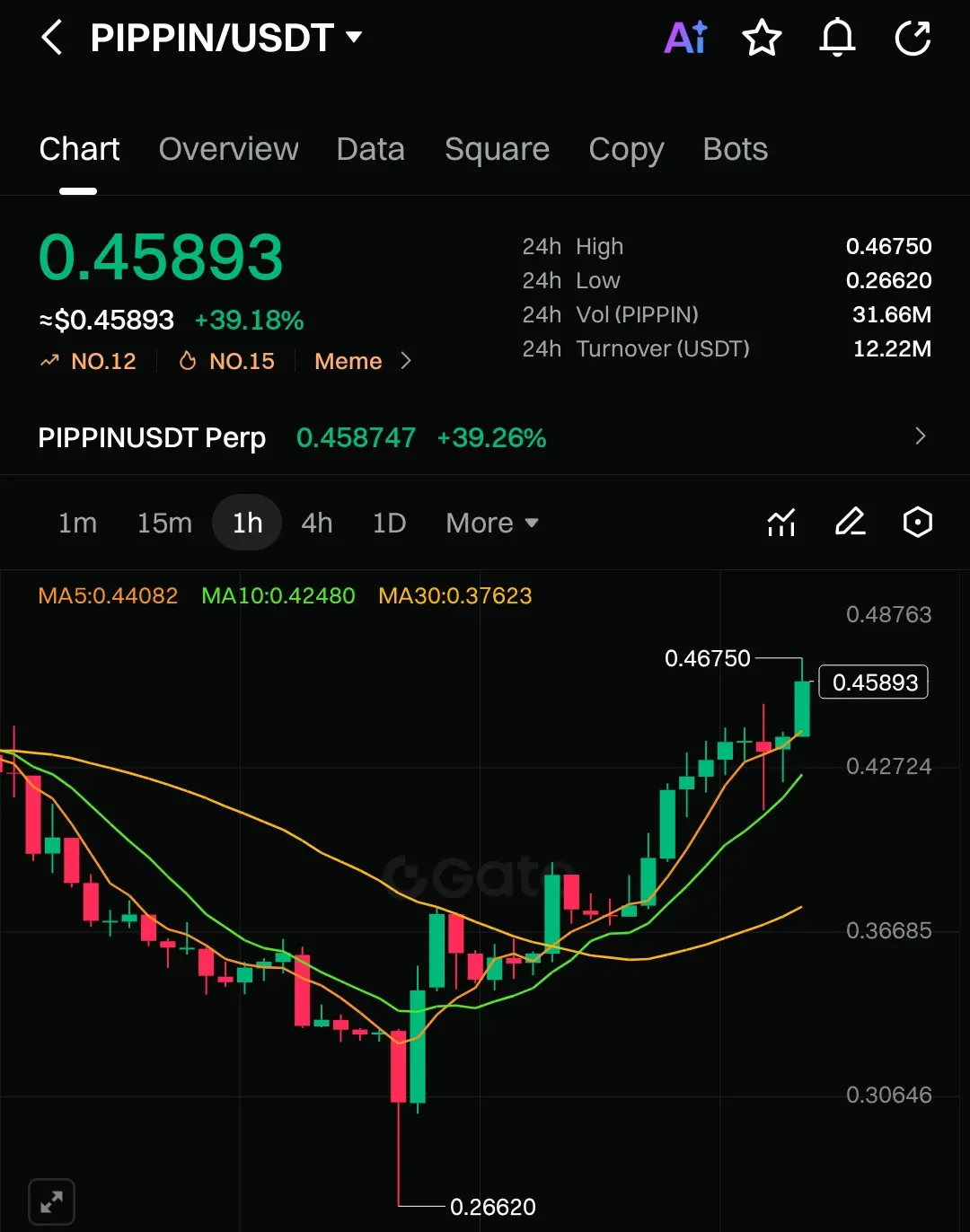
Task: Tap the perp change +39.26%
Action: click(x=491, y=437)
